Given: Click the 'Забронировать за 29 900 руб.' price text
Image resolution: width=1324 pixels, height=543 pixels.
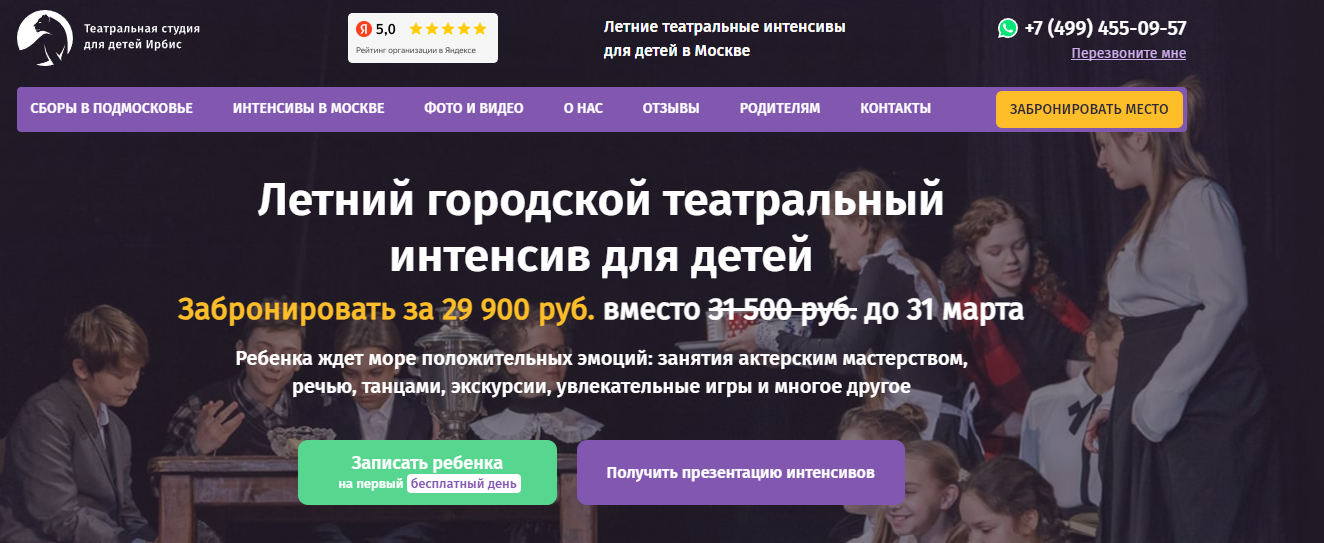Looking at the screenshot, I should tap(386, 309).
